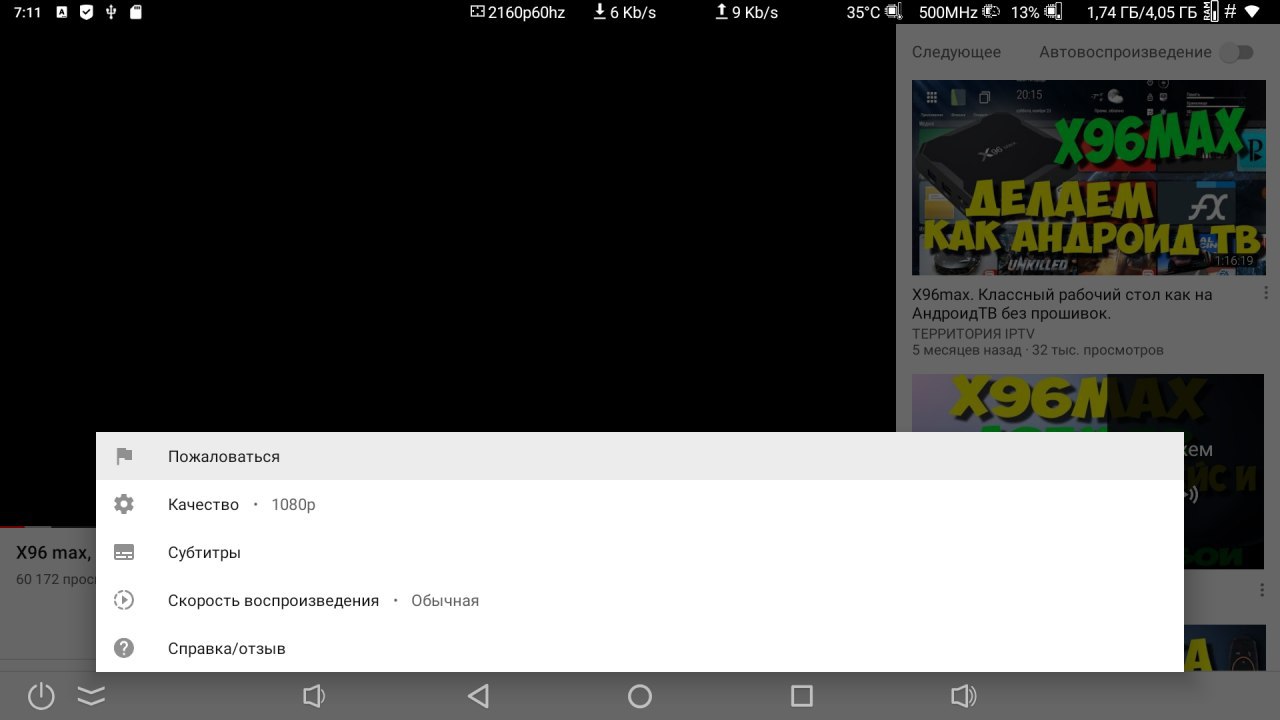Tap the volume up icon
The image size is (1280, 720).
click(964, 696)
